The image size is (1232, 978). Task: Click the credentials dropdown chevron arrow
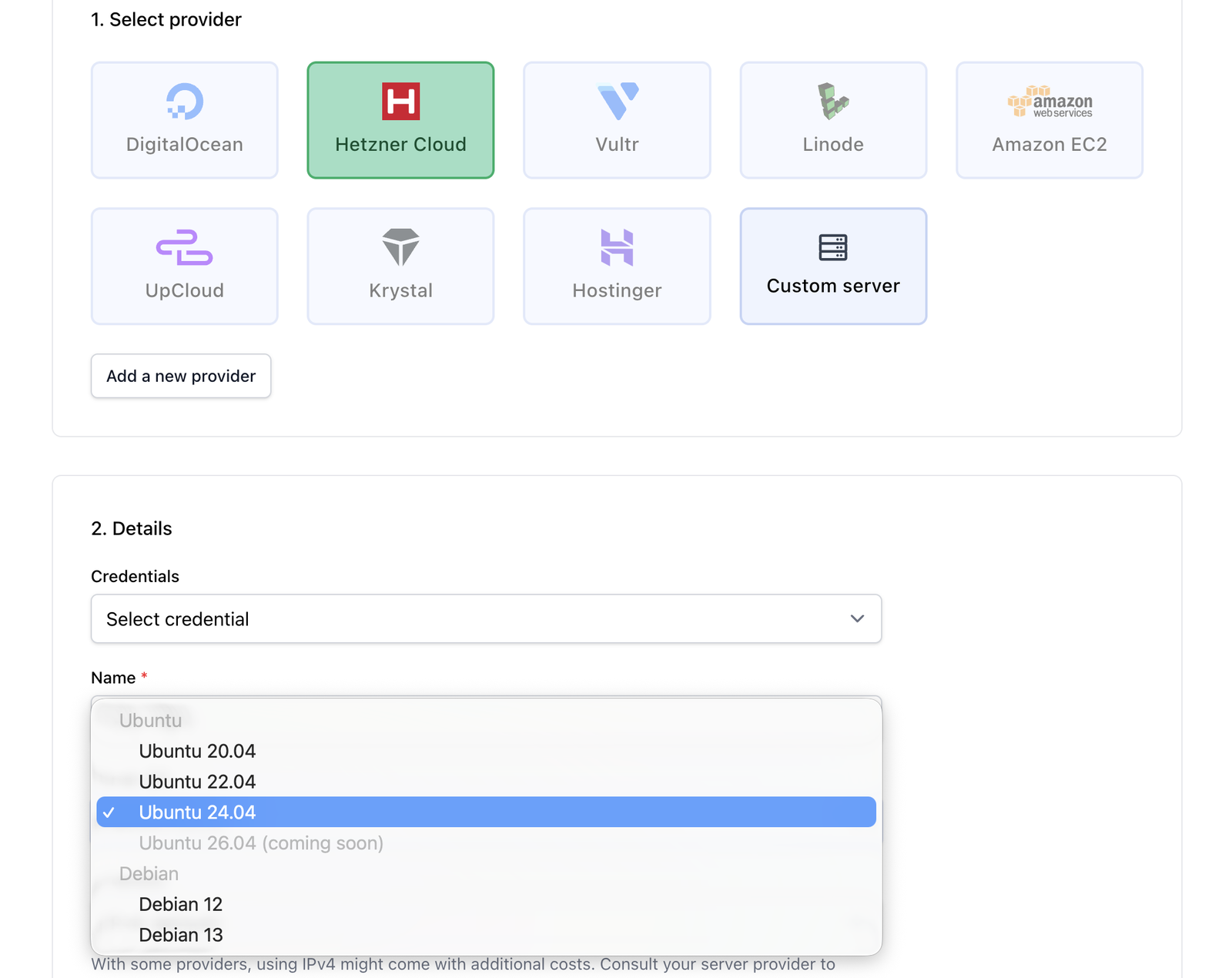point(857,618)
